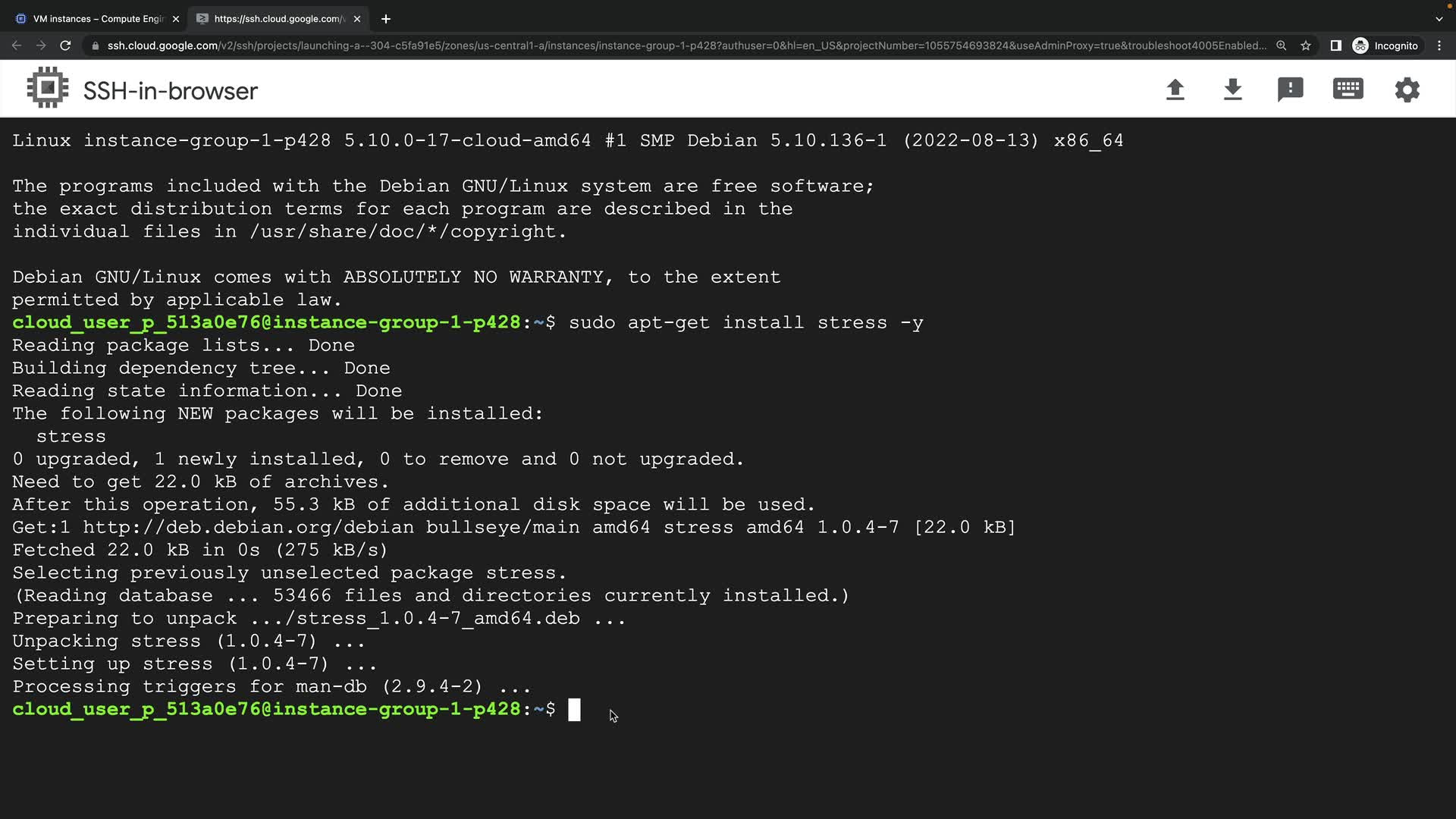Click the Incognito profile button
The height and width of the screenshot is (819, 1456).
click(1385, 45)
